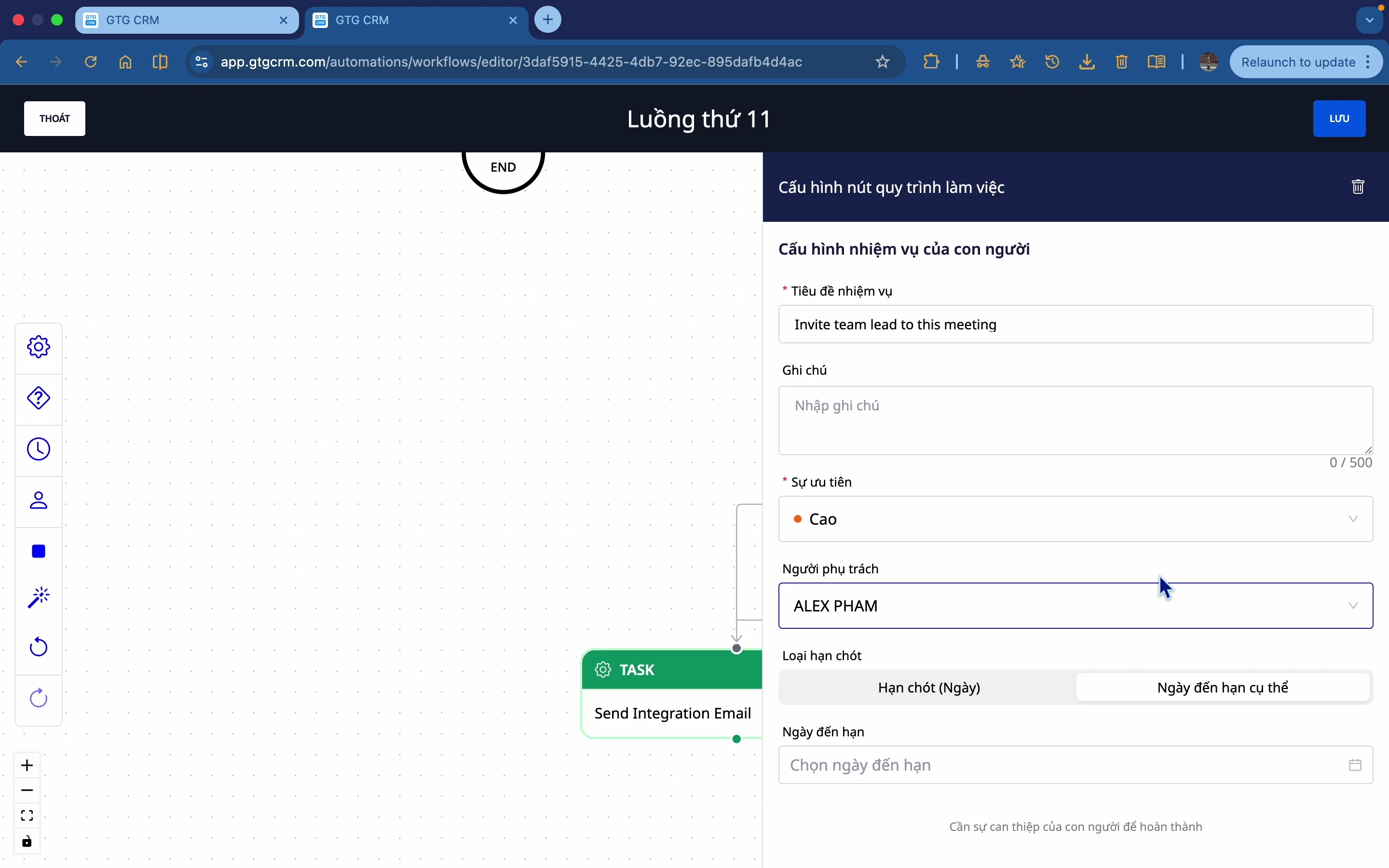This screenshot has height=868, width=1389.
Task: Click the undo counter-clockwise arrow icon
Action: (39, 648)
